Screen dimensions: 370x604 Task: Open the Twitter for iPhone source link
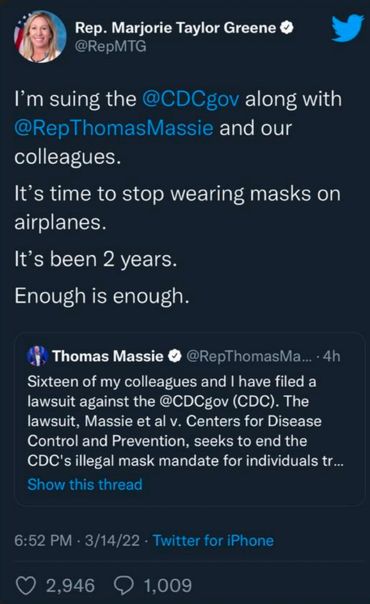click(213, 540)
